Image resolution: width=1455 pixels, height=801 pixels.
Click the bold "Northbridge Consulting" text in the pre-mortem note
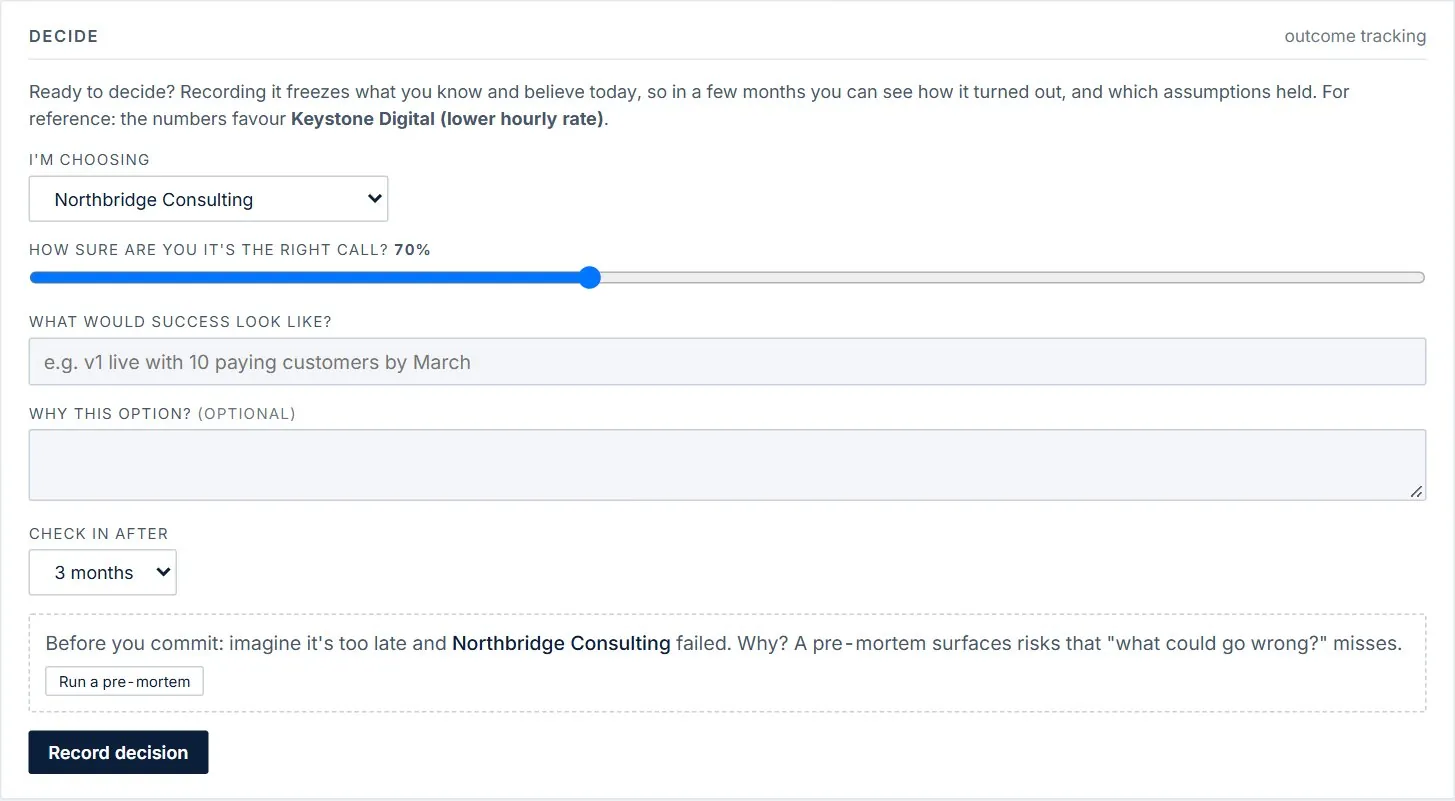(x=561, y=643)
